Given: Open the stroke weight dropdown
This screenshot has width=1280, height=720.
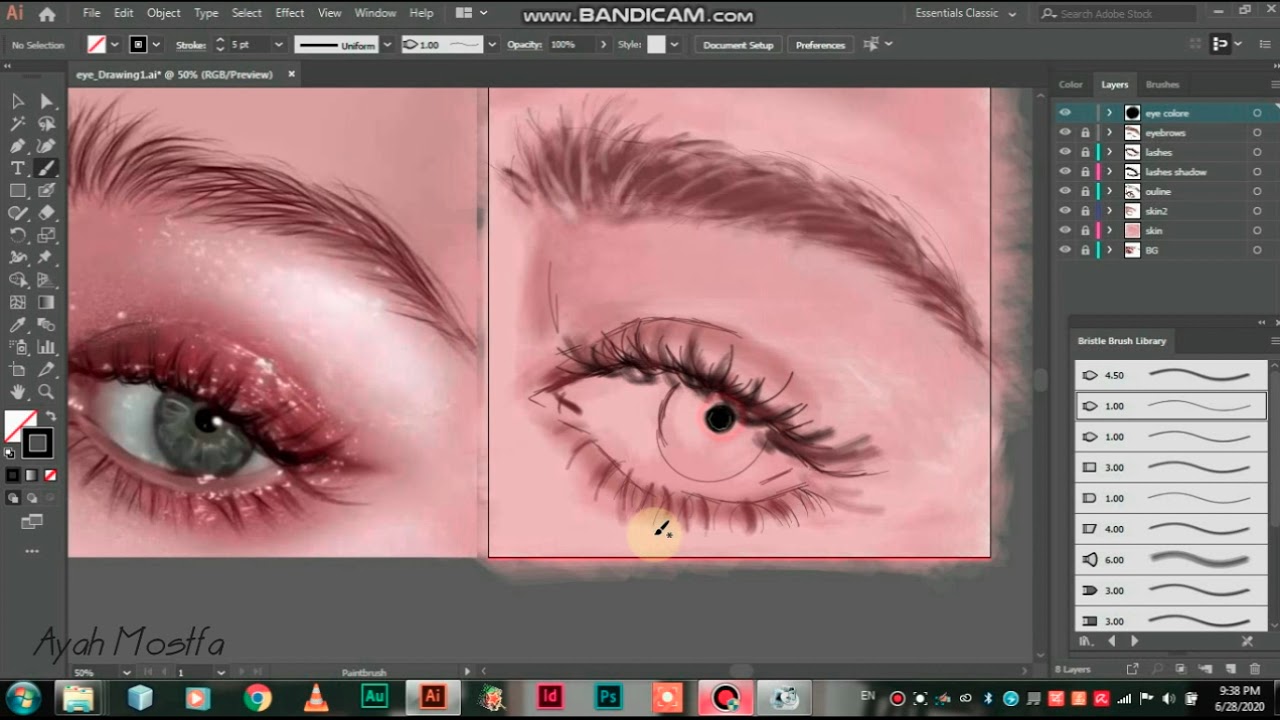Looking at the screenshot, I should coord(279,45).
